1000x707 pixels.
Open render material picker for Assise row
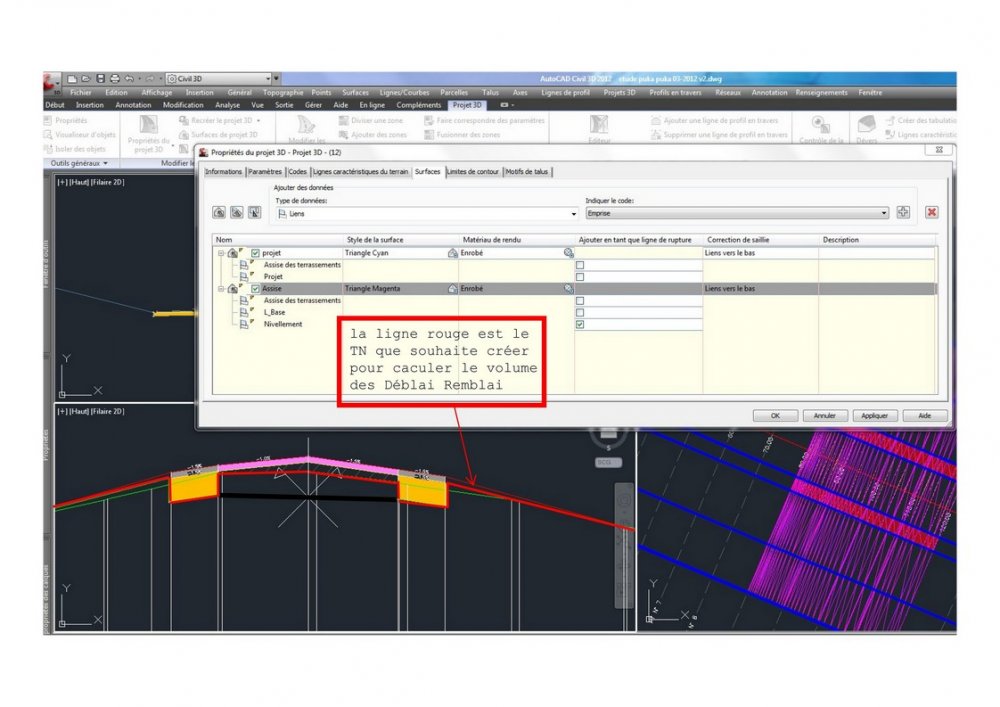coord(568,289)
